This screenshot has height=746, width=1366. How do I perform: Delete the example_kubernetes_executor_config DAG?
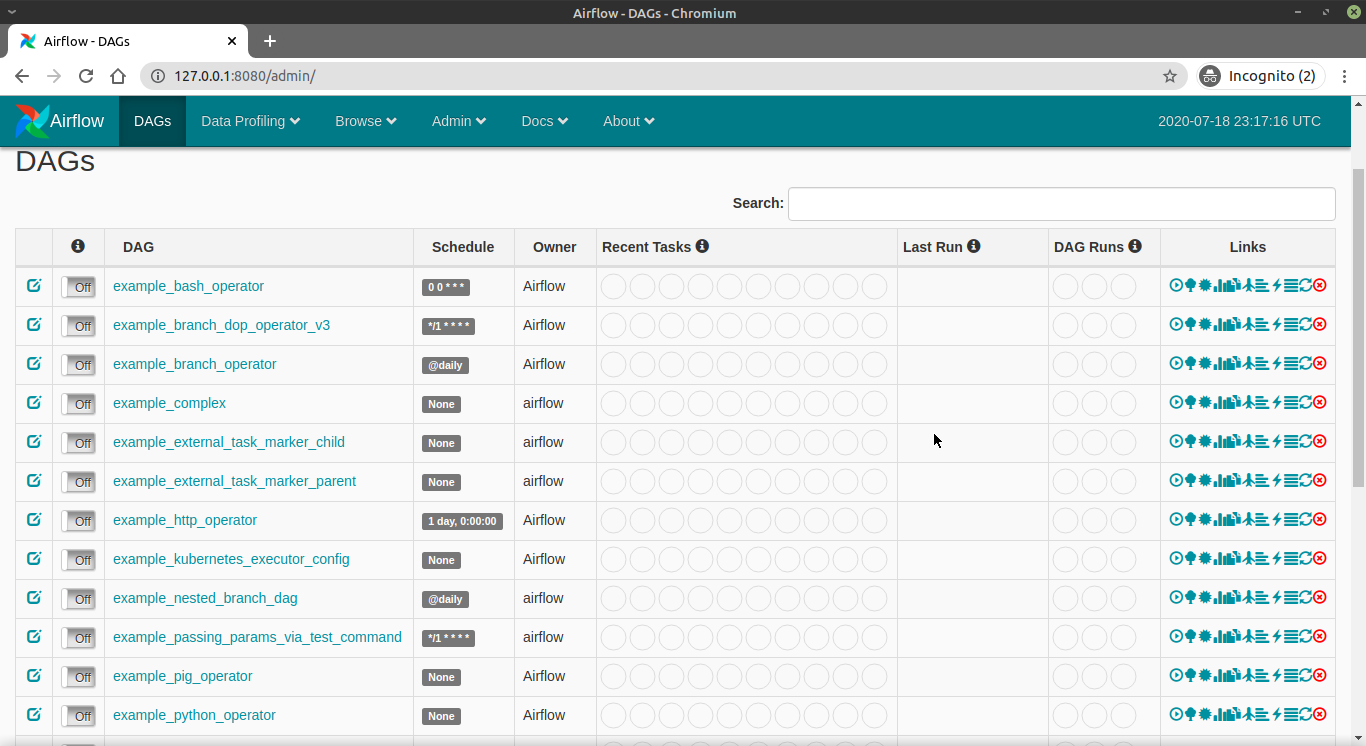[1320, 558]
